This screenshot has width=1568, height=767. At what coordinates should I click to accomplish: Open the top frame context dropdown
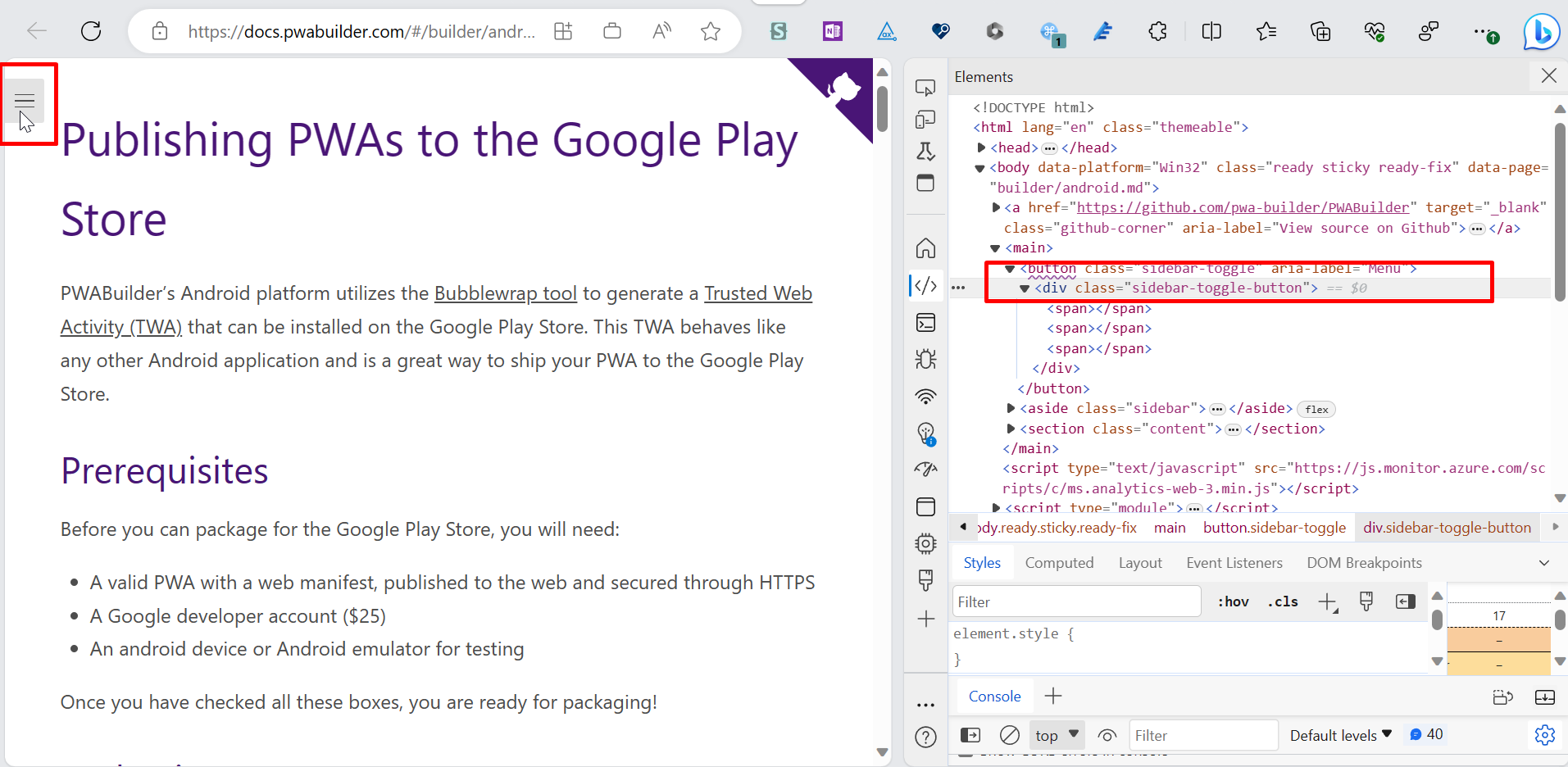[1055, 735]
